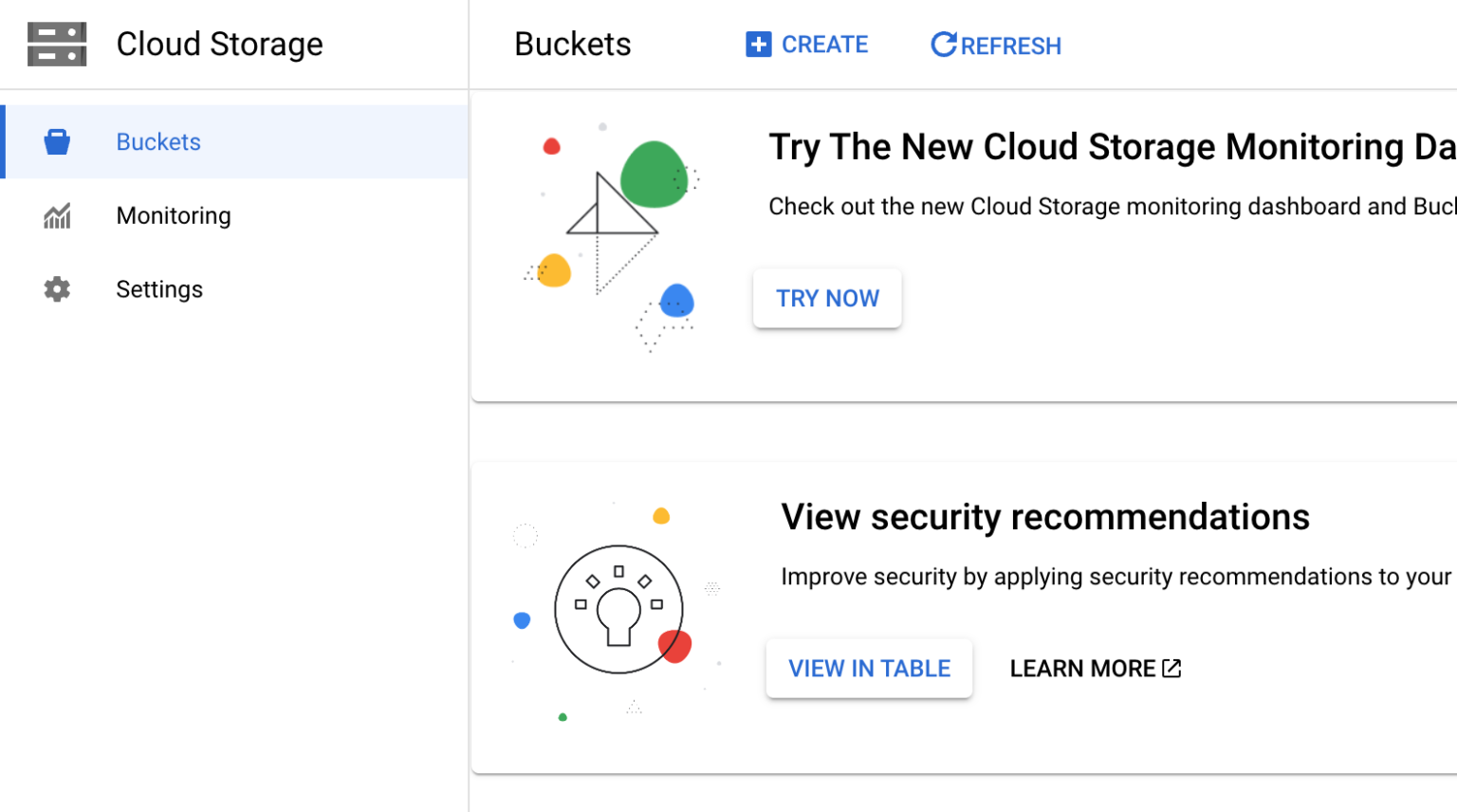Click the security recommendations card
The image size is (1457, 812).
(1043, 517)
